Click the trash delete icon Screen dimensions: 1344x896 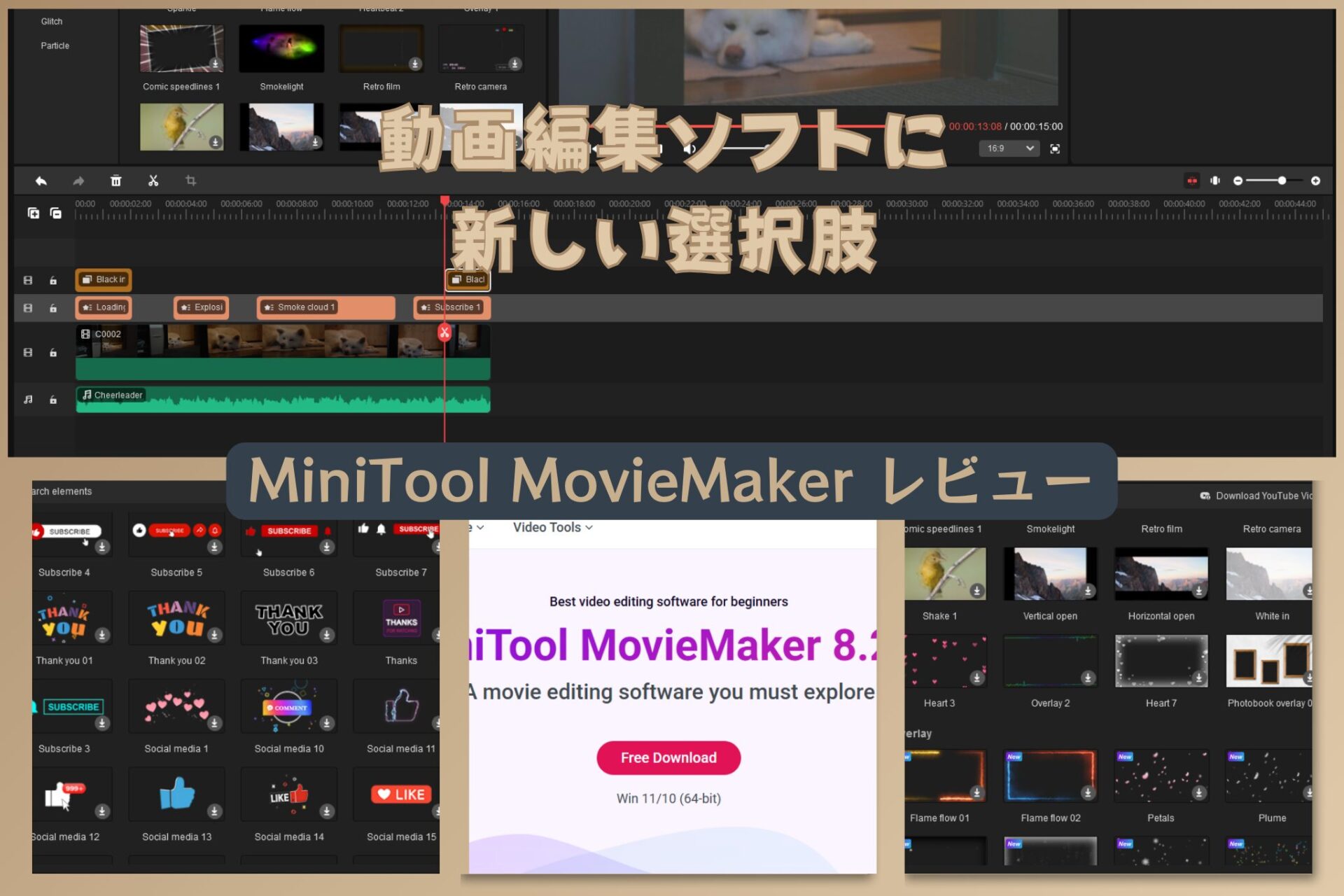coord(116,181)
